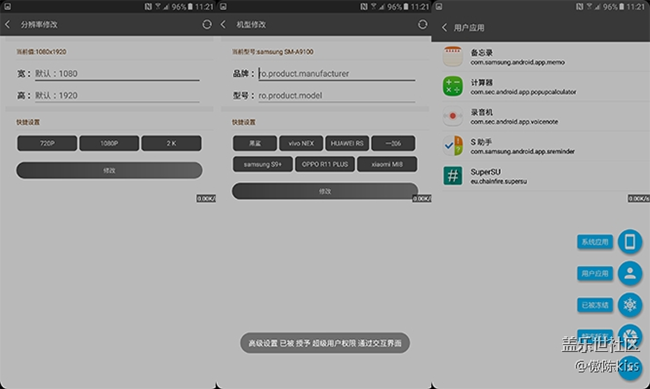Screen dimensions: 650x389
Task: Tap the 用户应用 label button
Action: click(595, 273)
